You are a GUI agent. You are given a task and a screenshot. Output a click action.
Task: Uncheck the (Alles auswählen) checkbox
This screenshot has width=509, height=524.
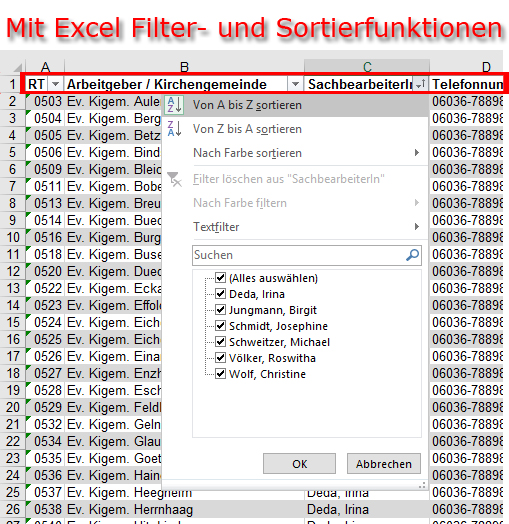pos(220,277)
